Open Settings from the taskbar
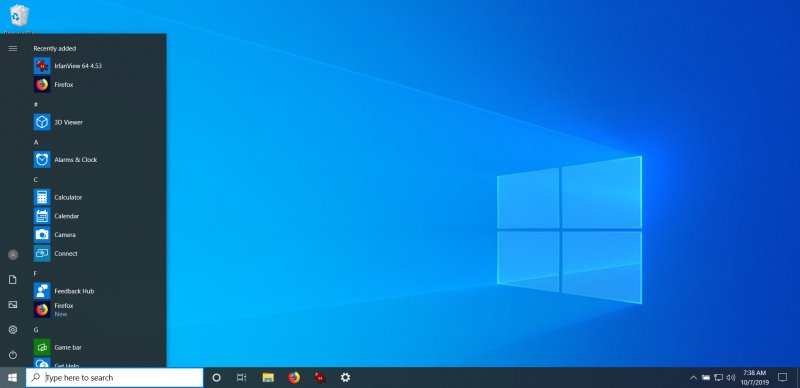 pos(345,378)
